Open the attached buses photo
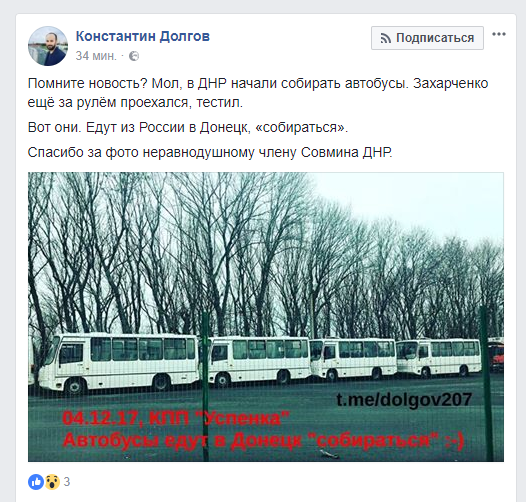 coord(266,317)
